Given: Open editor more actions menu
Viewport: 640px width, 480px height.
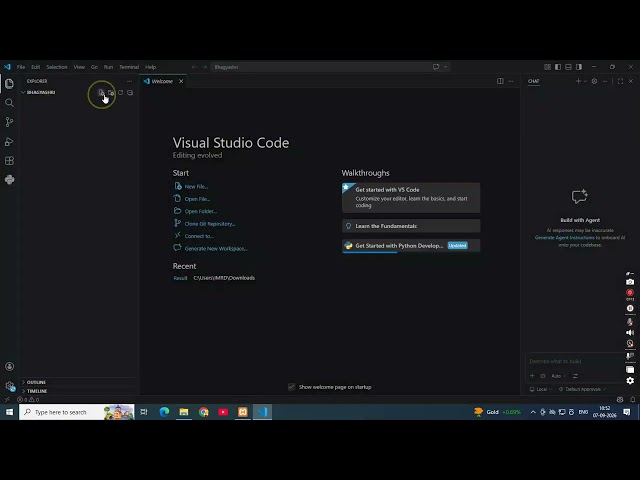Looking at the screenshot, I should click(x=511, y=81).
